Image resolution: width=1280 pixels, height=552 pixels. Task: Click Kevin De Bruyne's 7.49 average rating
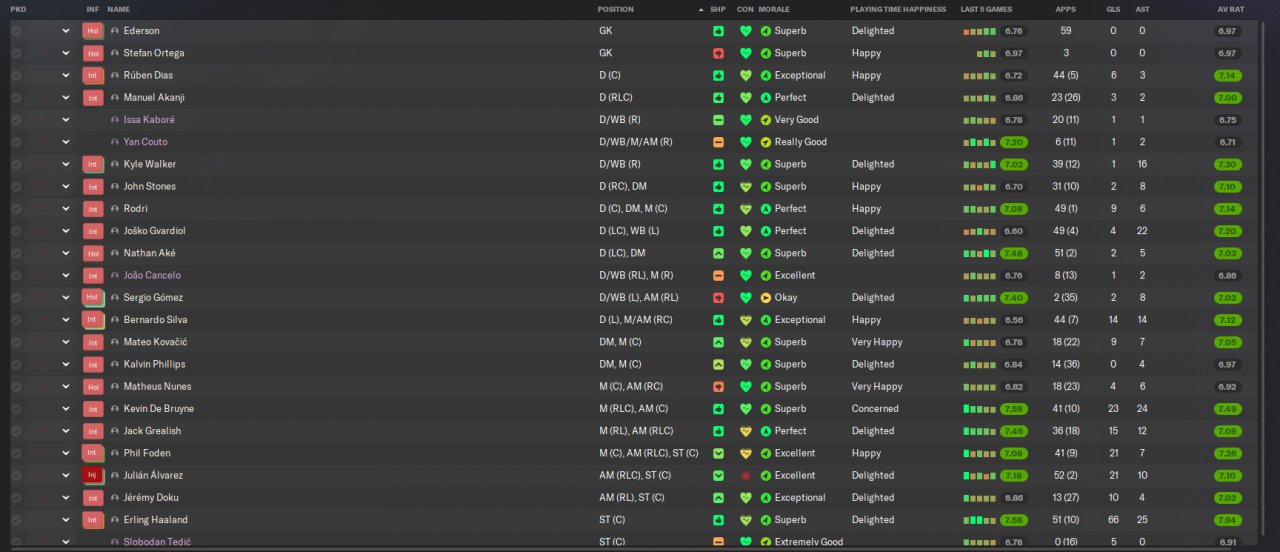[x=1227, y=408]
